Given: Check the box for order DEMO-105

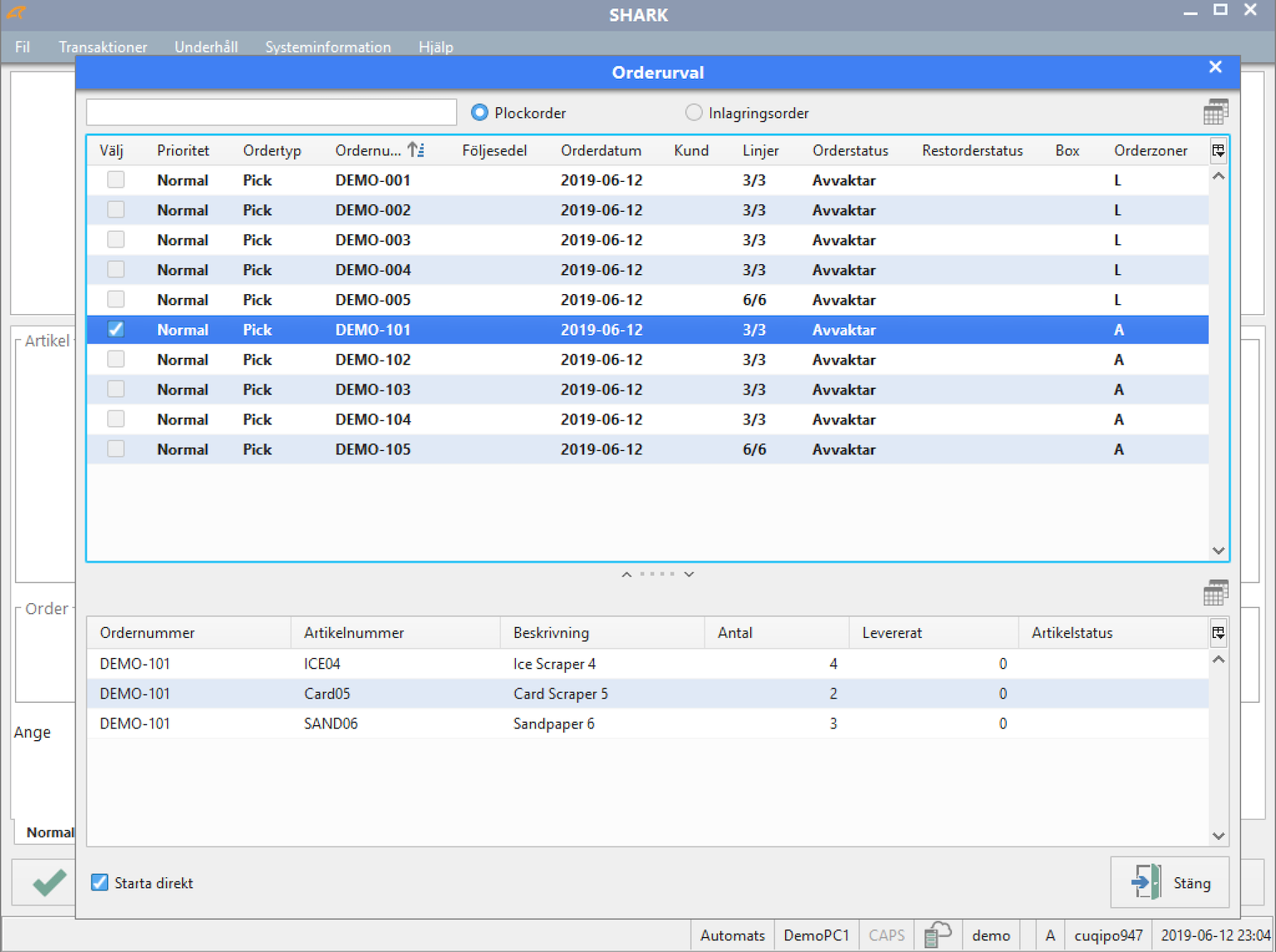Looking at the screenshot, I should click(115, 449).
